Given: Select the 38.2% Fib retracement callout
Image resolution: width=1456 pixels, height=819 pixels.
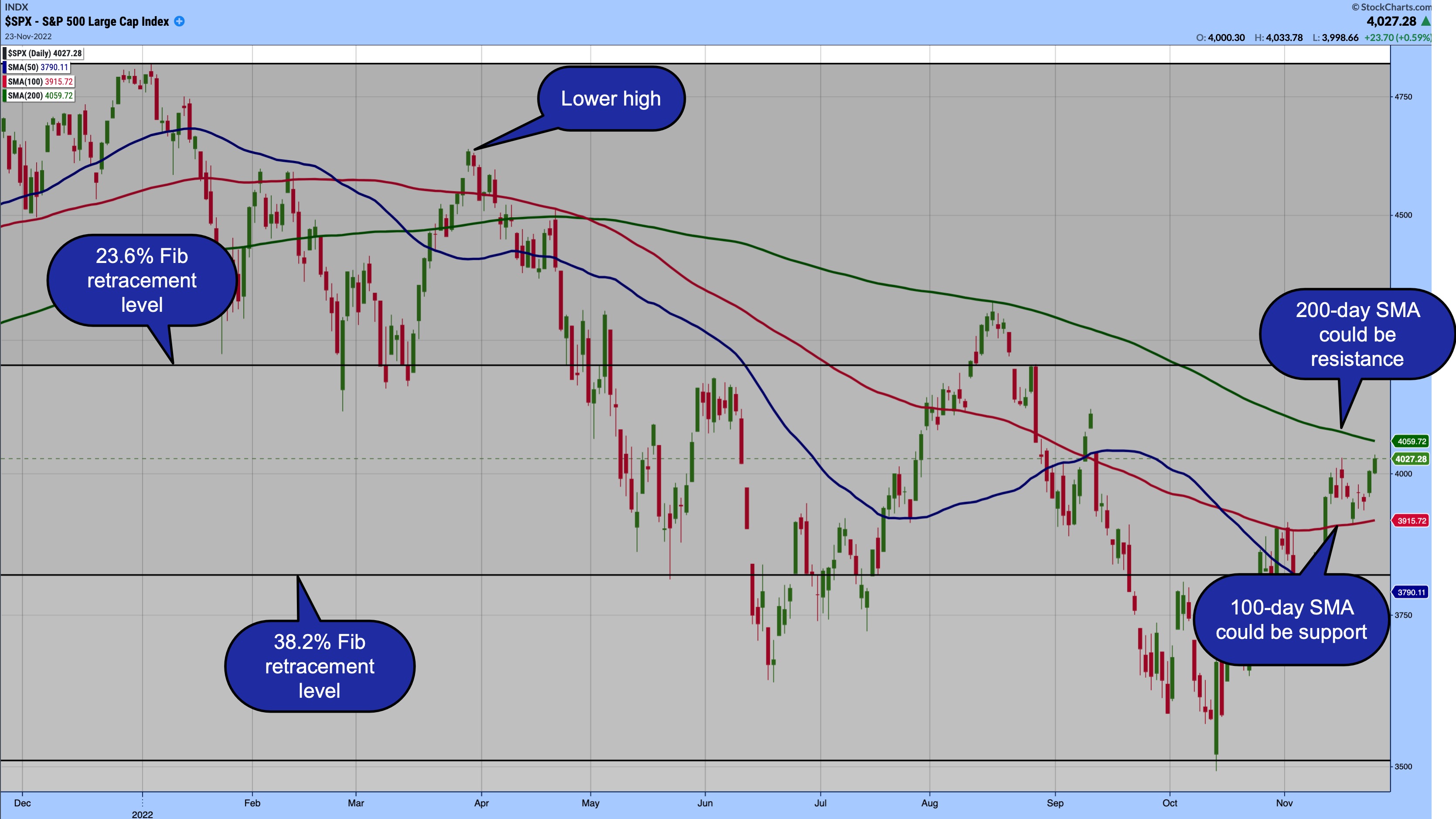Looking at the screenshot, I should (320, 666).
